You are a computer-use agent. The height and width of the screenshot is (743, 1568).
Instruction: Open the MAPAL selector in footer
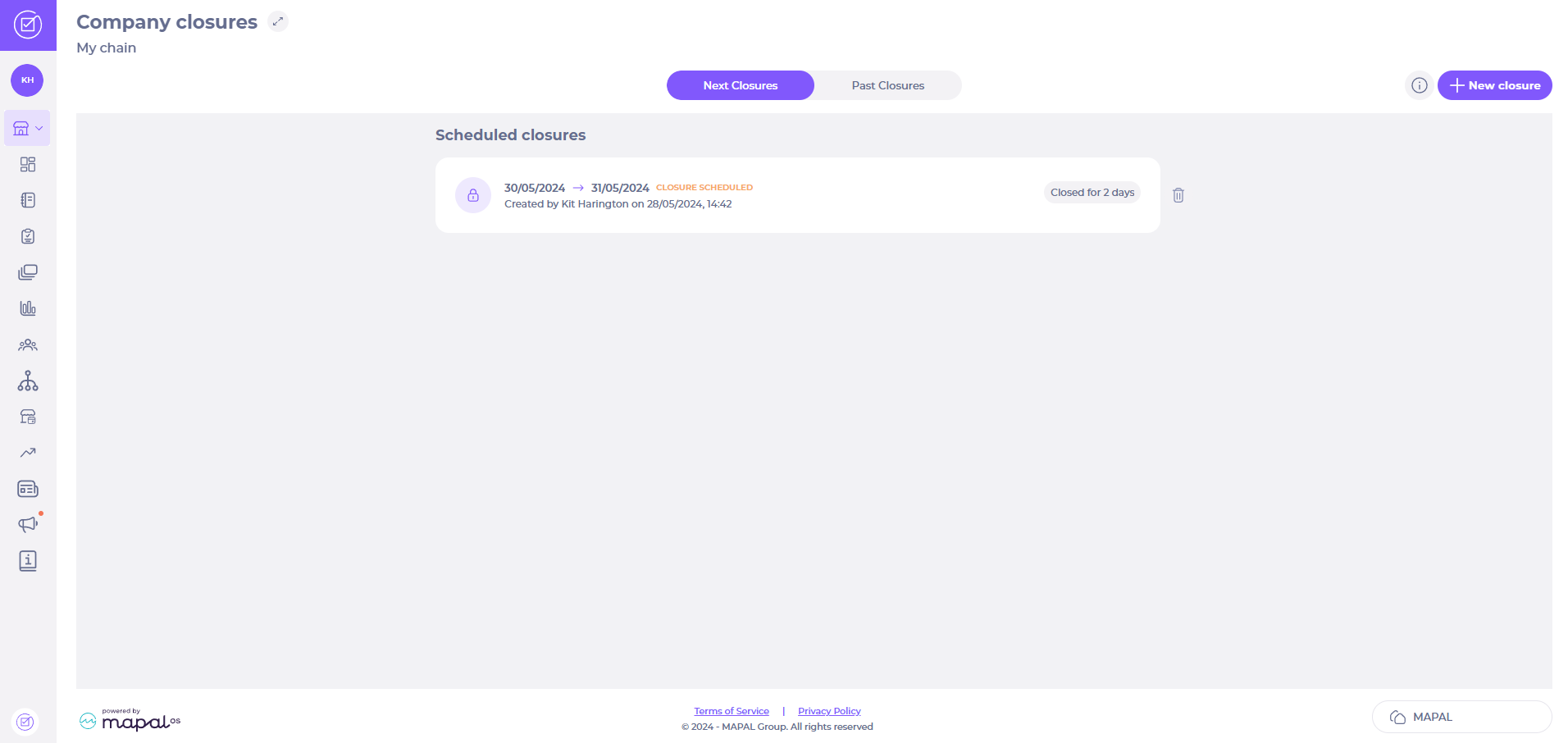click(1462, 717)
